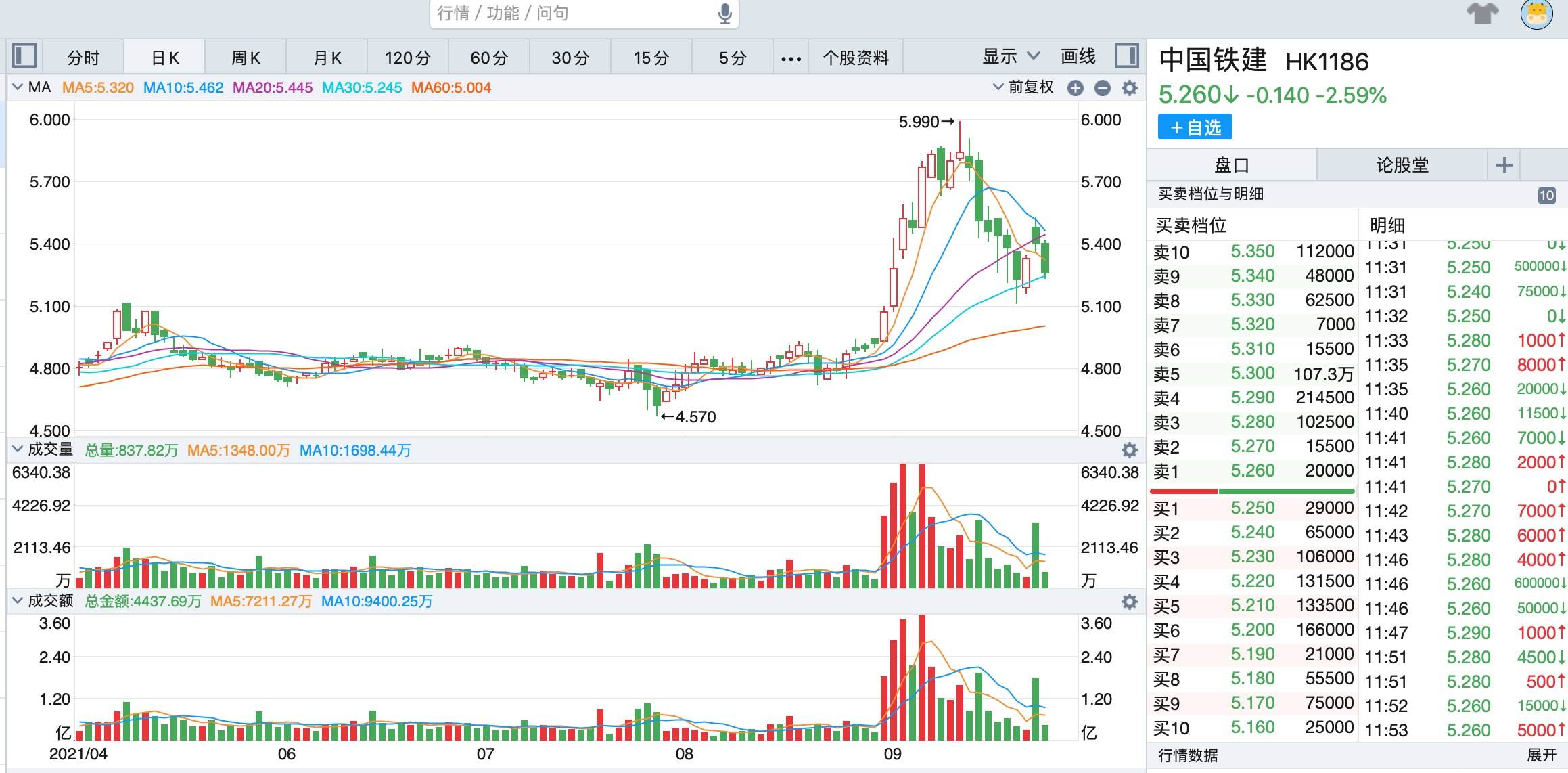This screenshot has width=1568, height=773.
Task: Open turnover (成交额) panel settings gear
Action: (x=1130, y=602)
